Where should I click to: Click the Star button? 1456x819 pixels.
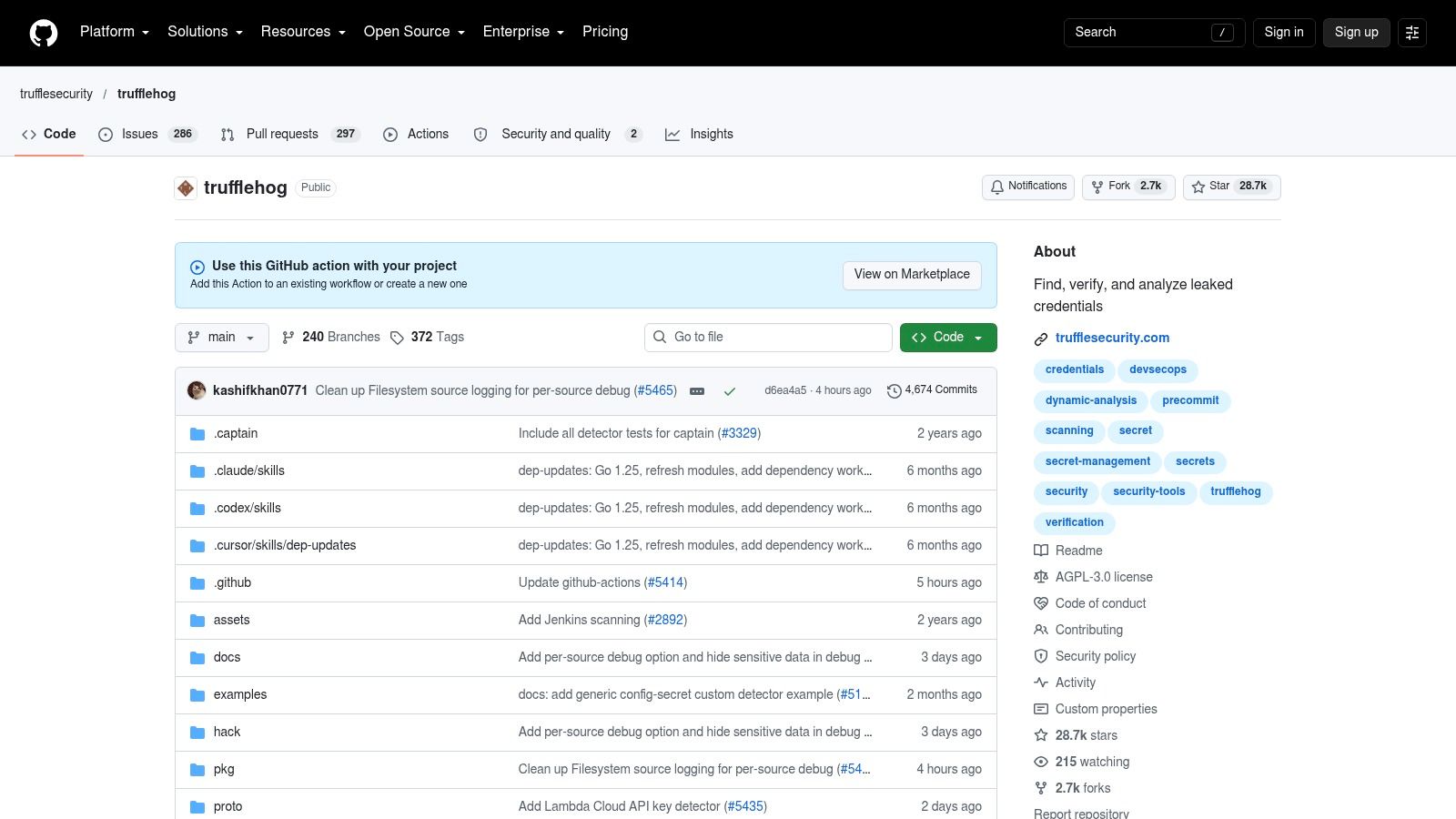pos(1232,187)
